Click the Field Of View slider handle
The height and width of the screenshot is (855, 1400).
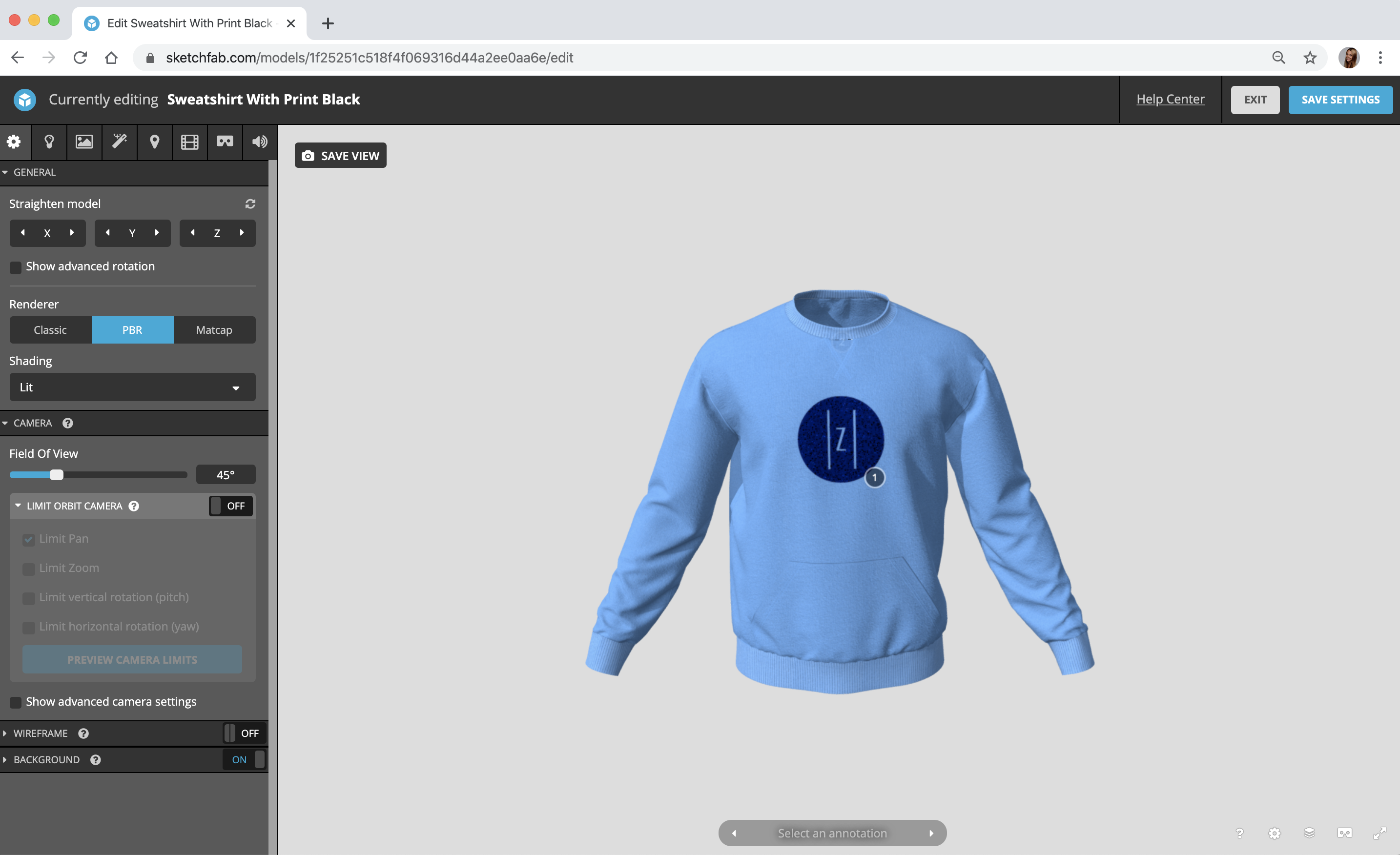click(x=56, y=475)
